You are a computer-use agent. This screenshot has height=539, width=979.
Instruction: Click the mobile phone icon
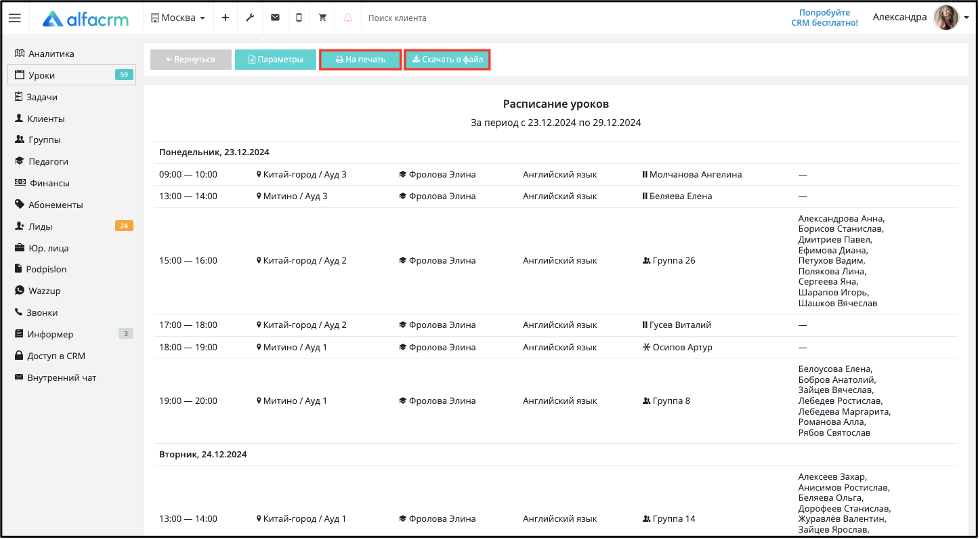299,18
